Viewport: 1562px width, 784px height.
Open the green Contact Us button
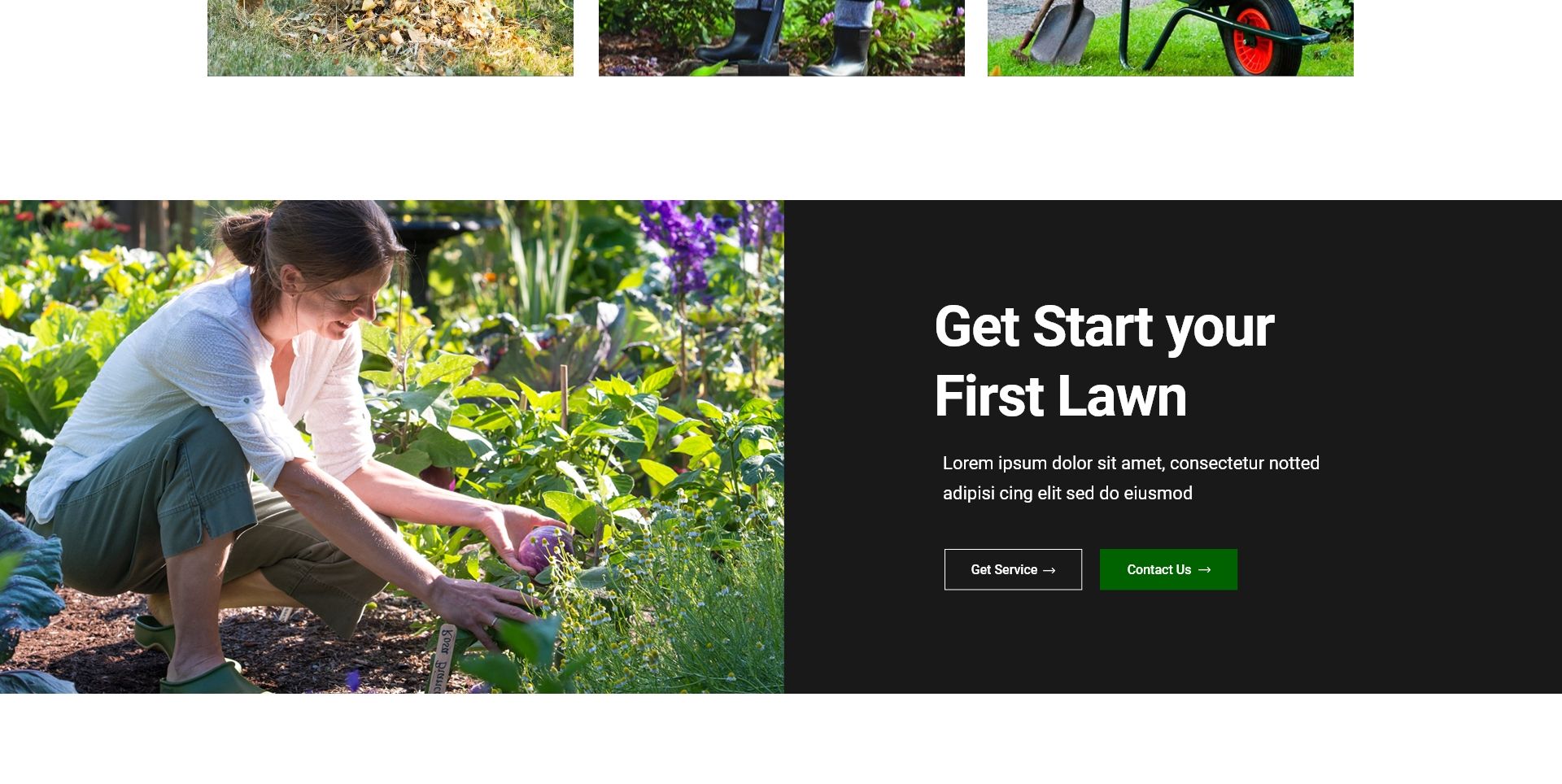[1168, 569]
